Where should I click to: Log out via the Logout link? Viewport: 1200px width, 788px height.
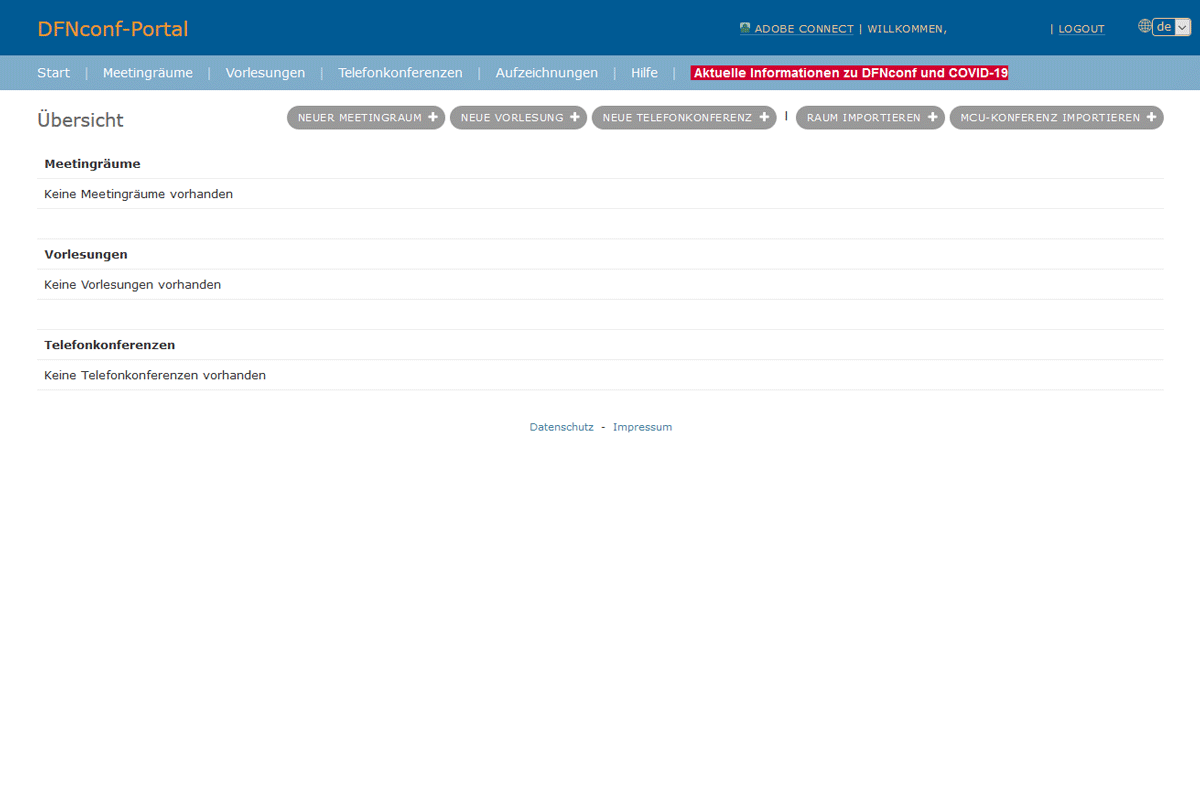tap(1081, 29)
